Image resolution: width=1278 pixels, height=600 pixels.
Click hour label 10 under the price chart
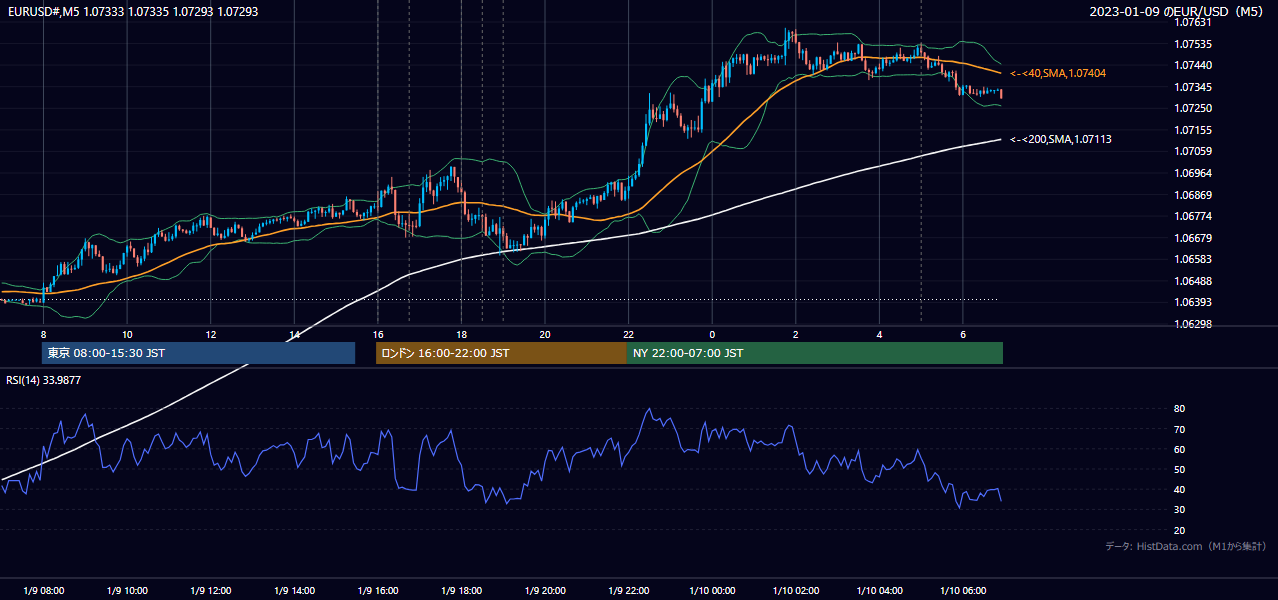point(127,334)
